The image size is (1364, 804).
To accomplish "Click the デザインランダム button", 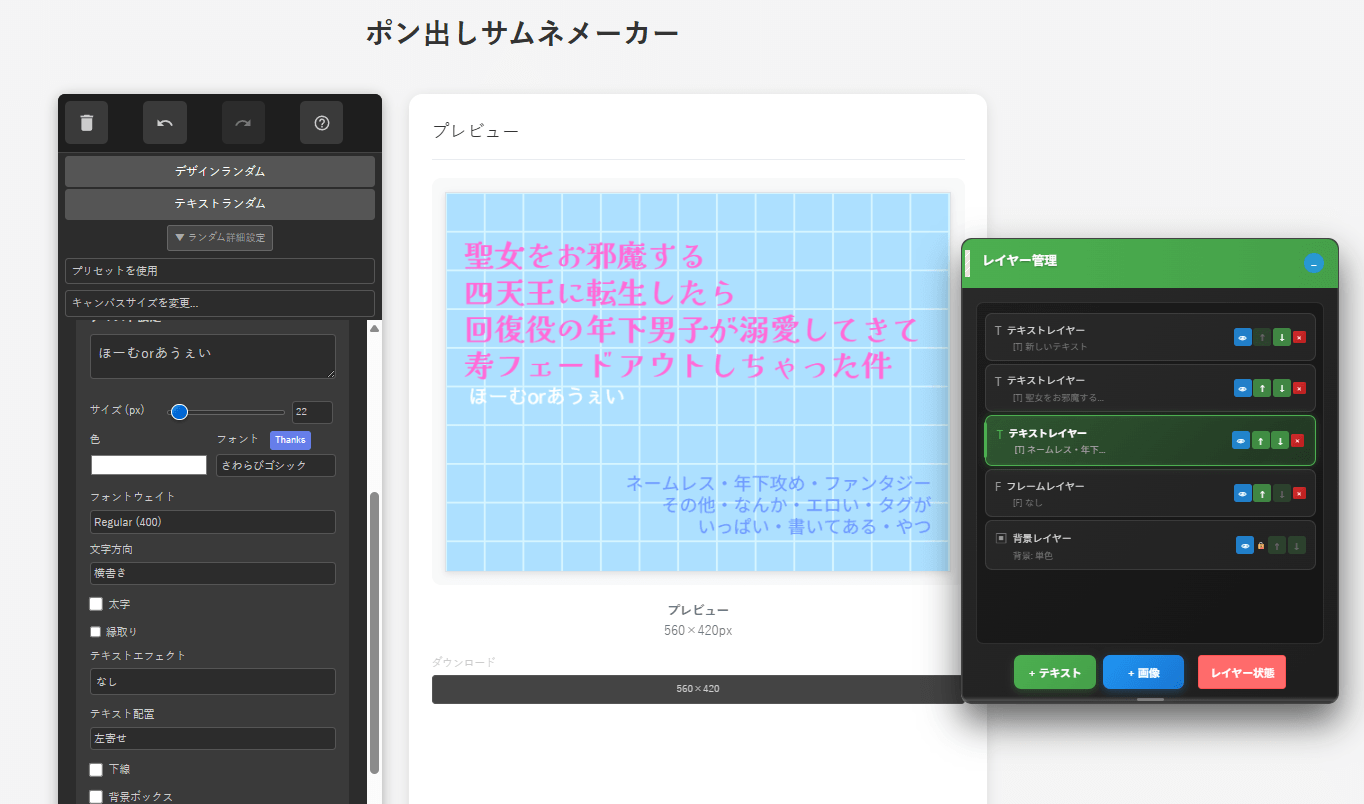I will (220, 171).
